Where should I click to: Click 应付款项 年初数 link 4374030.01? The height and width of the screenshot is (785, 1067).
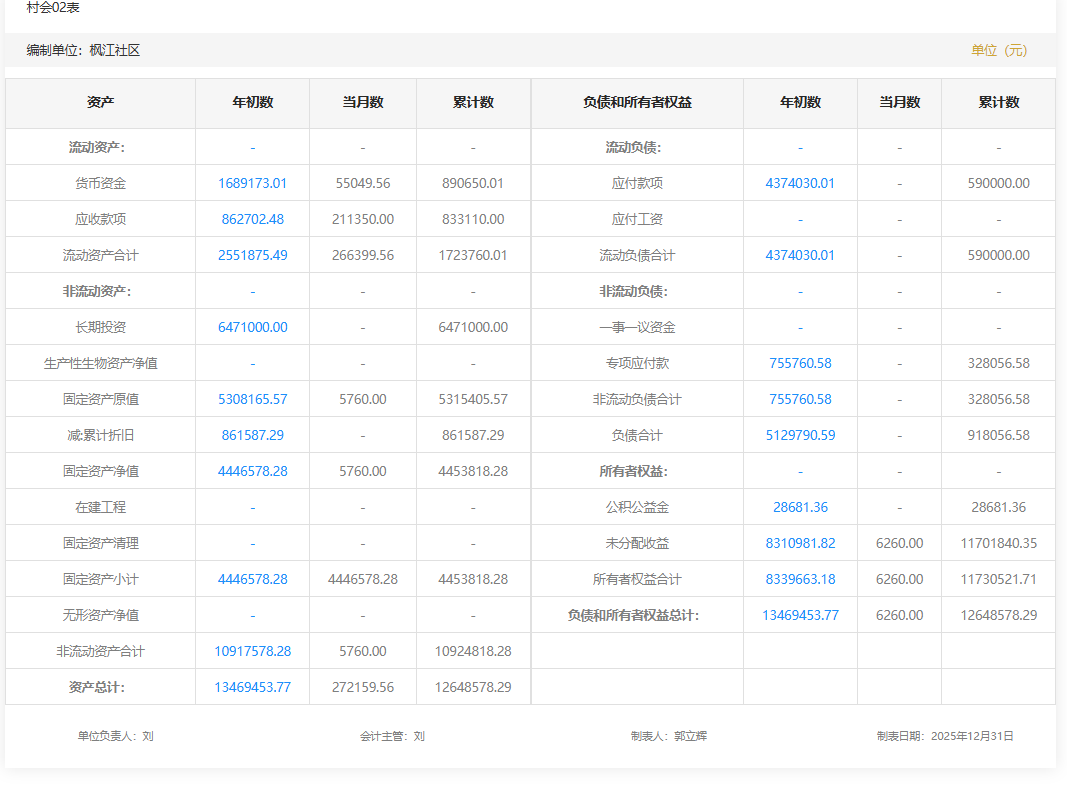tap(800, 183)
